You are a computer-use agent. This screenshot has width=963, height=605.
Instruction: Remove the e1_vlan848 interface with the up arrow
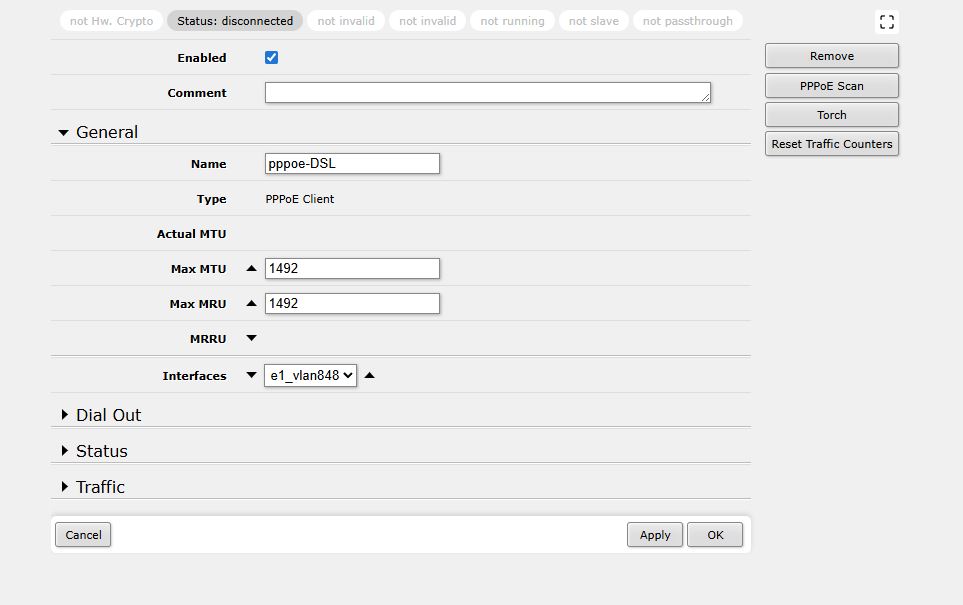[369, 375]
